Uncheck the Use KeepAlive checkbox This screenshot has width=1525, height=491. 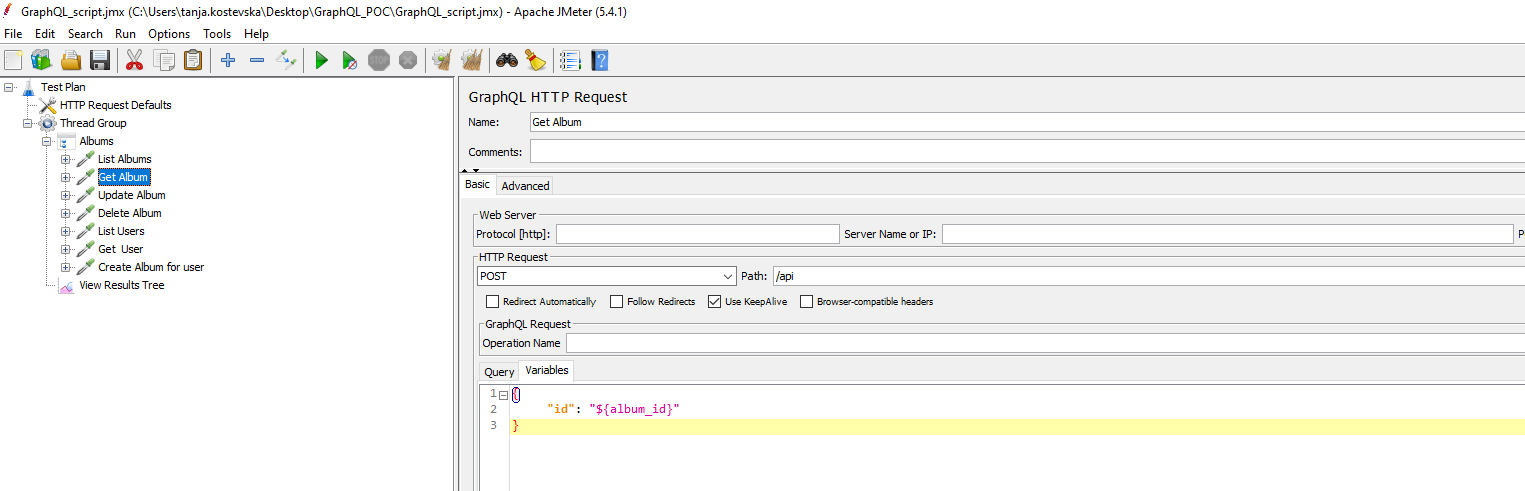(x=714, y=301)
